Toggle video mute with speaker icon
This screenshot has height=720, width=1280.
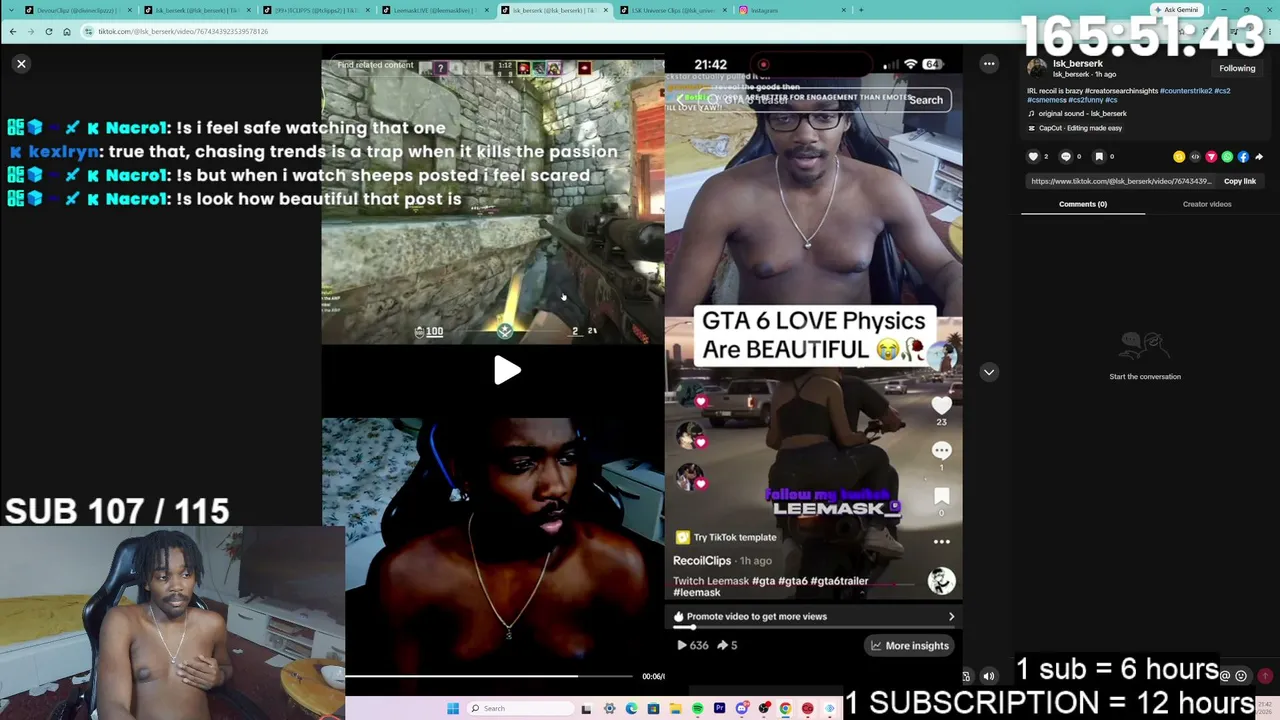coord(989,676)
